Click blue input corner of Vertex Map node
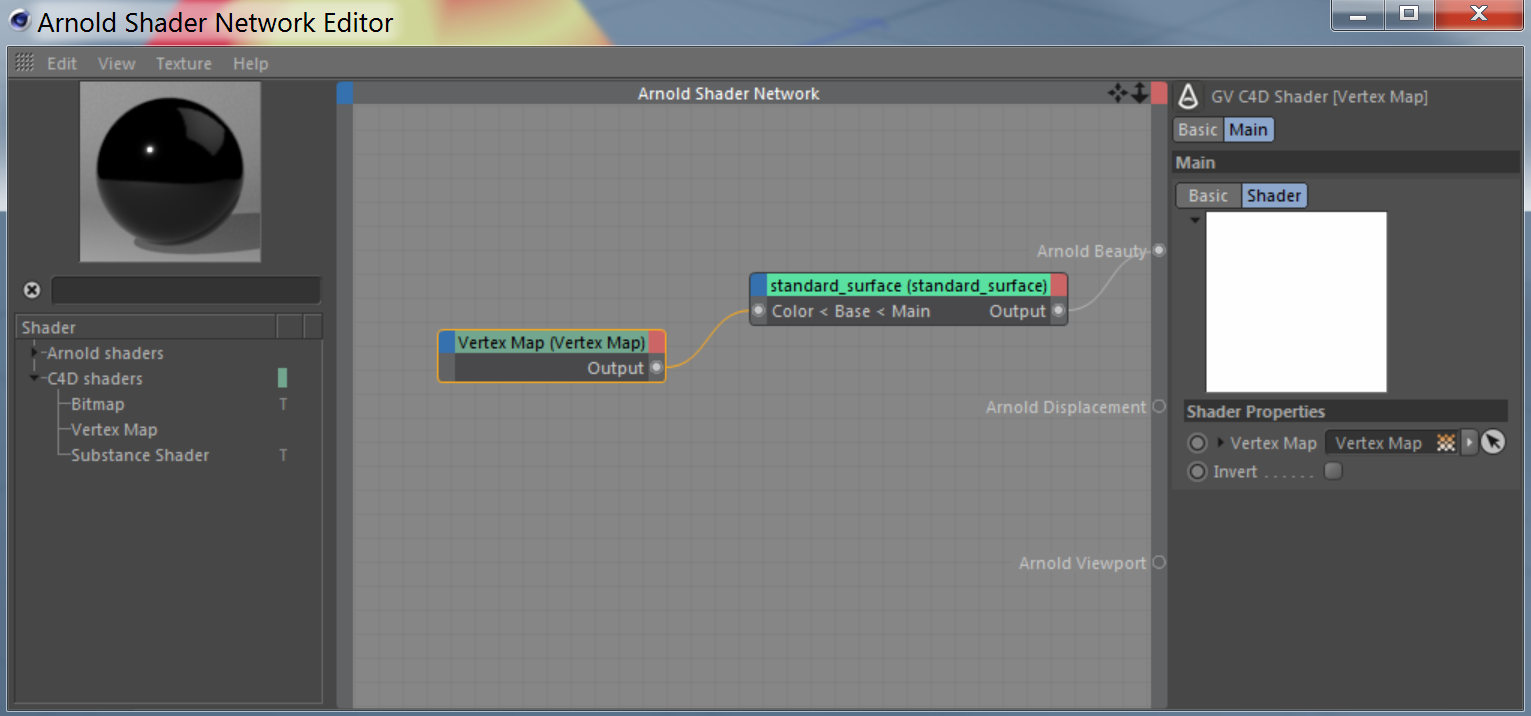The height and width of the screenshot is (716, 1531). pyautogui.click(x=447, y=343)
